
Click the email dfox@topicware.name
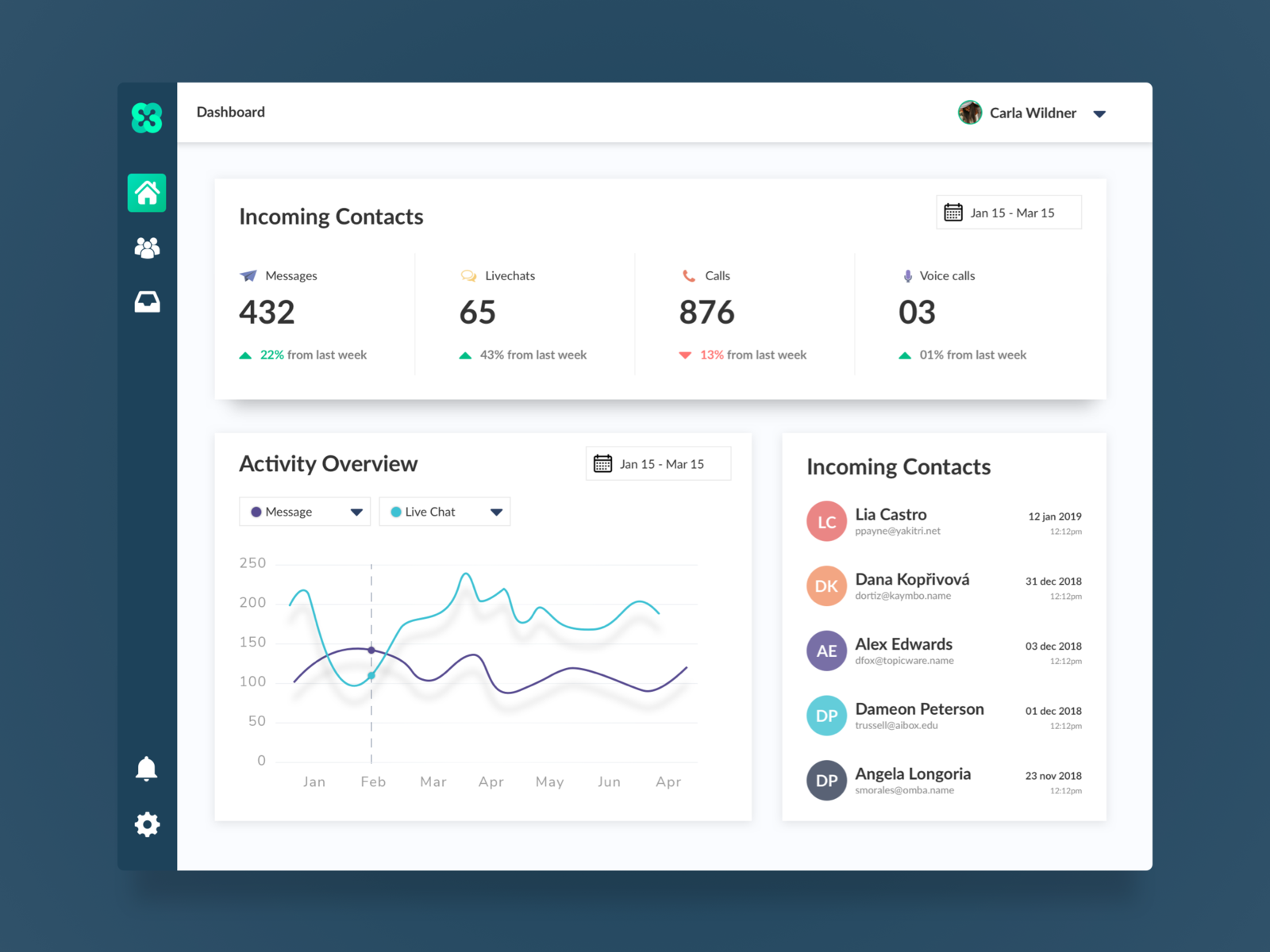pos(905,661)
